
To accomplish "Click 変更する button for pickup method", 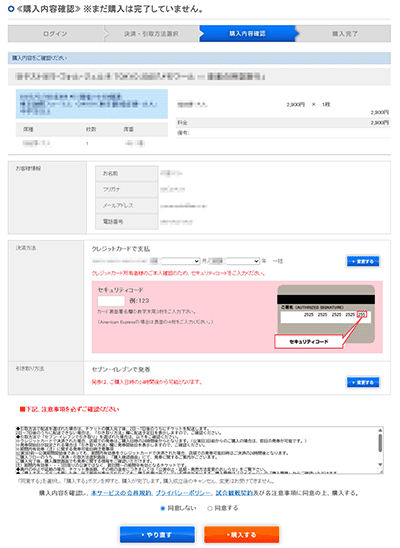I will point(363,382).
